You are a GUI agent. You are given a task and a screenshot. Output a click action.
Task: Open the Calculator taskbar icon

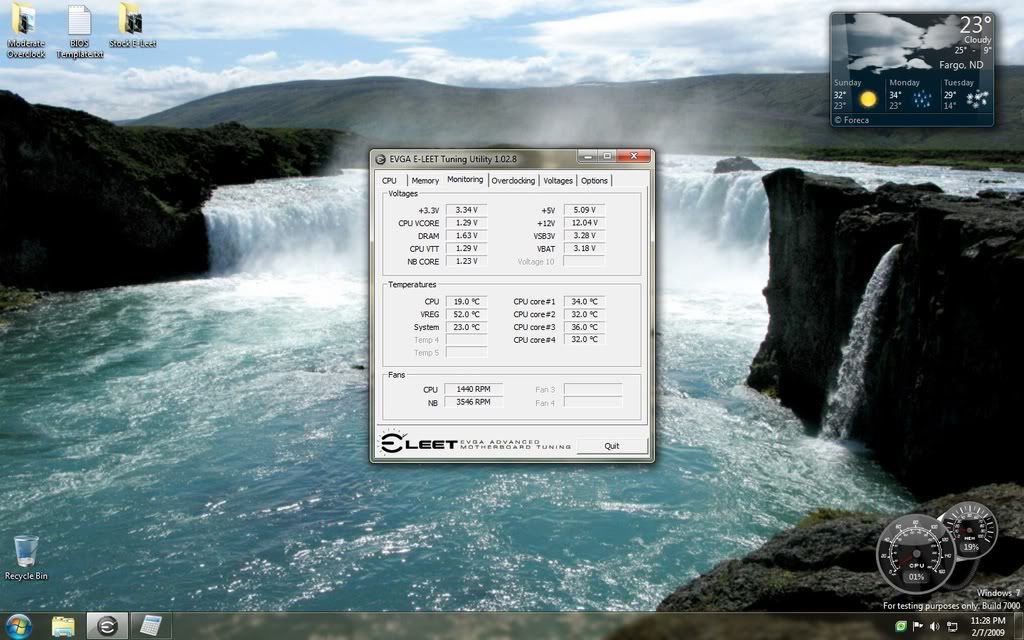pyautogui.click(x=150, y=626)
